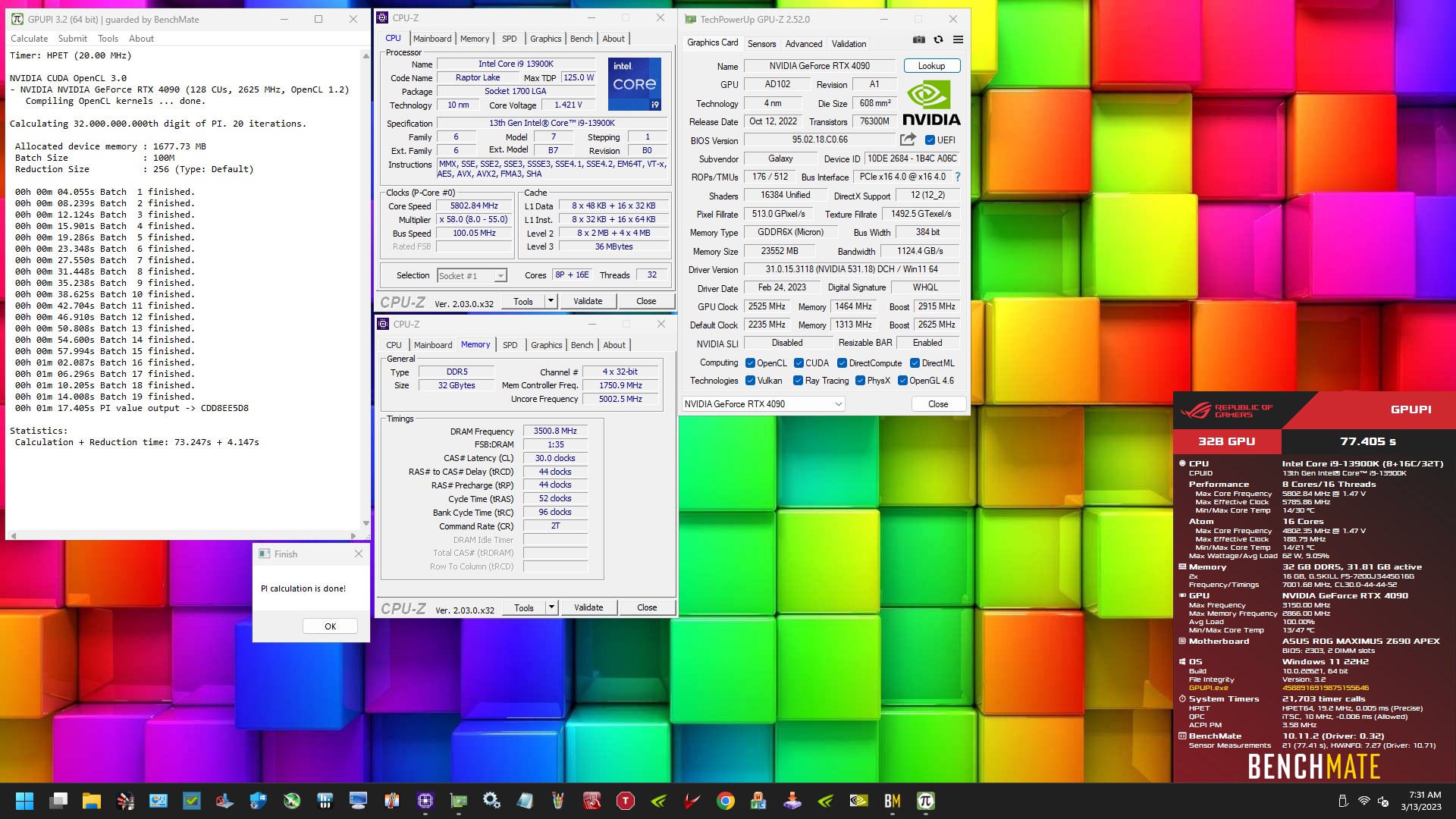The height and width of the screenshot is (819, 1456).
Task: Toggle the UEFI checkbox in GPU-Z
Action: click(x=930, y=140)
